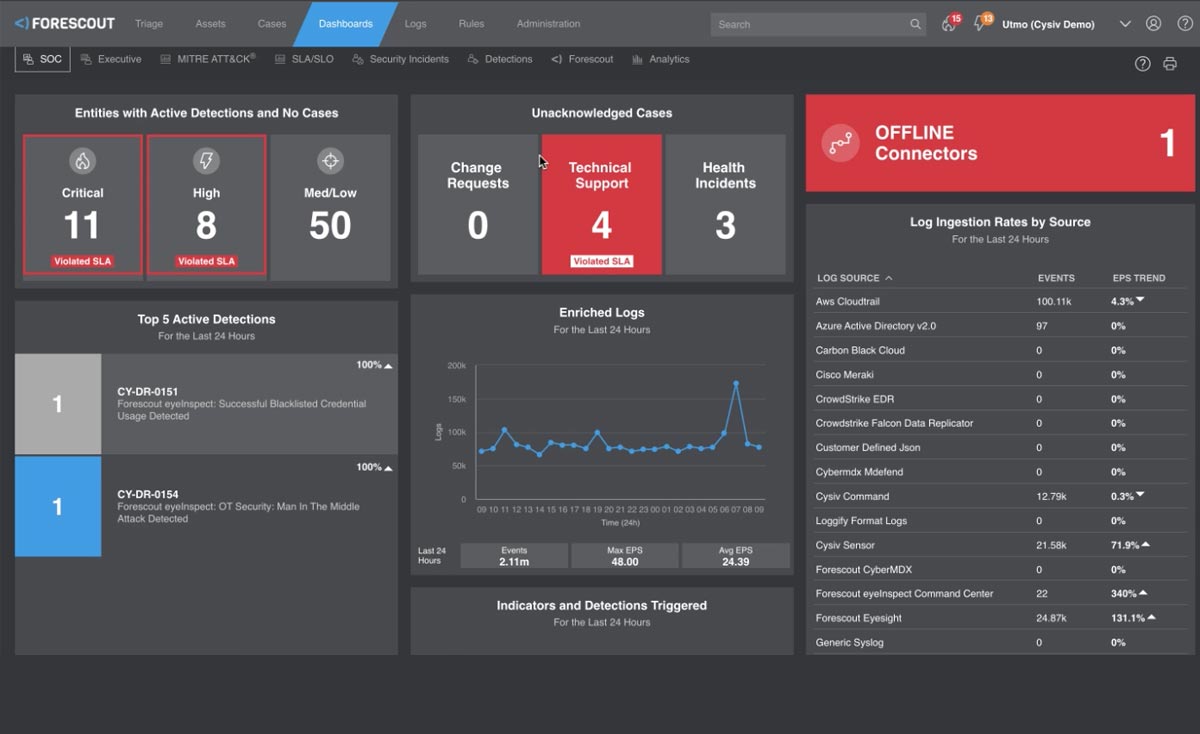The image size is (1200, 734).
Task: Sort by the EPS TREND column header
Action: pyautogui.click(x=1138, y=278)
